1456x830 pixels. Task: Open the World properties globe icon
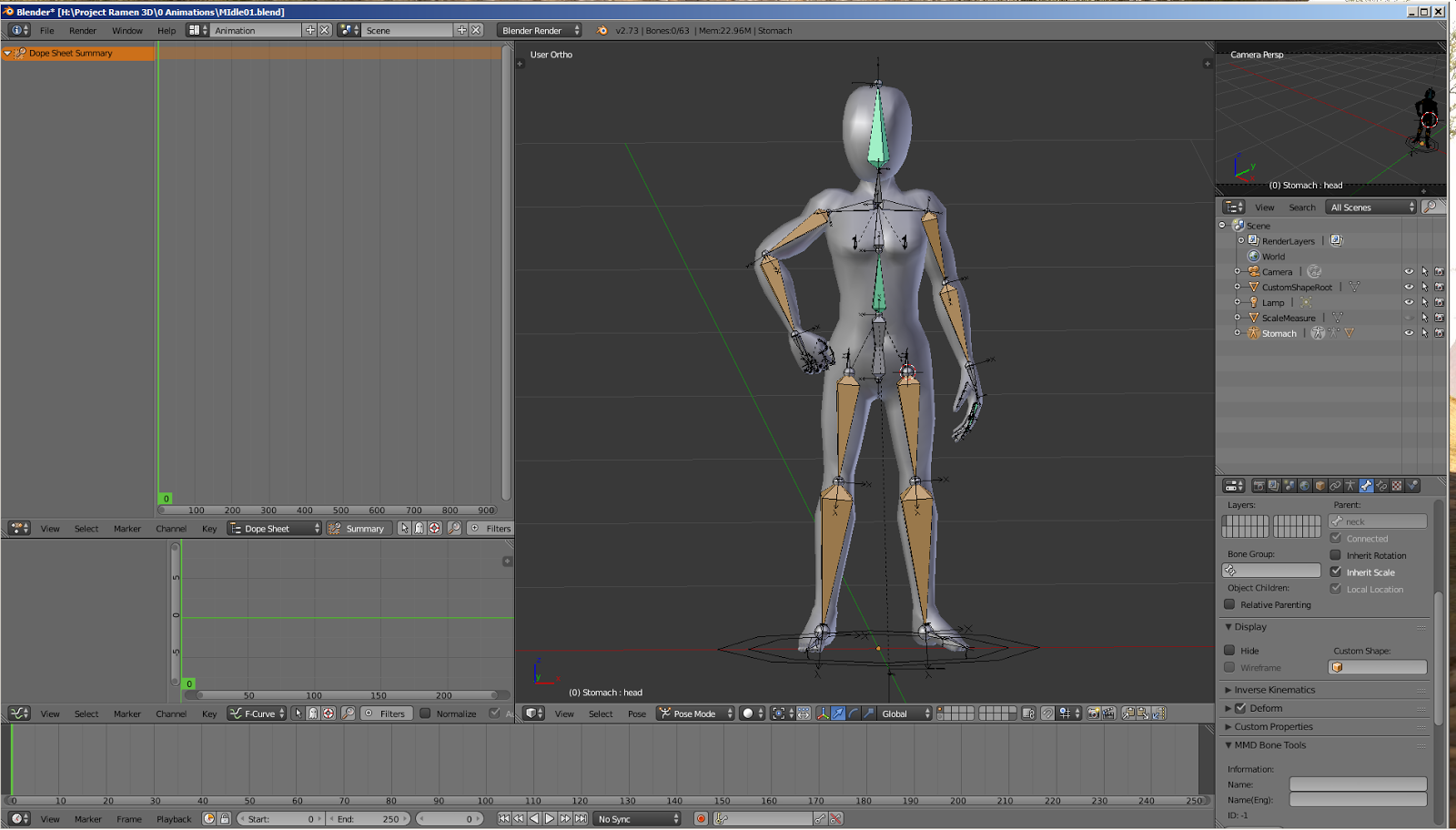[x=1305, y=486]
